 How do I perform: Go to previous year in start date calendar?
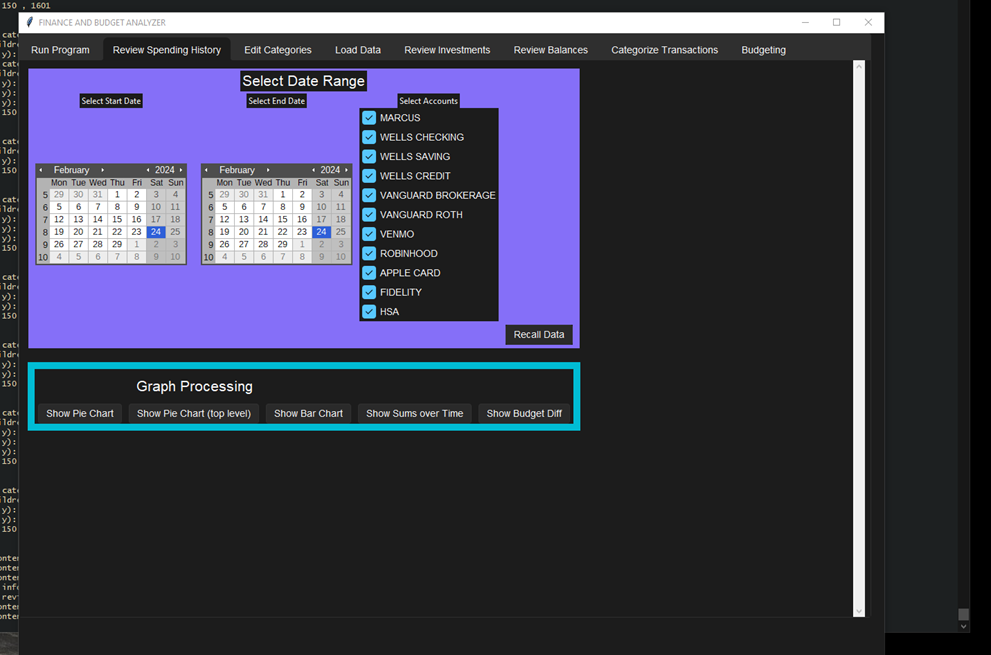[148, 170]
